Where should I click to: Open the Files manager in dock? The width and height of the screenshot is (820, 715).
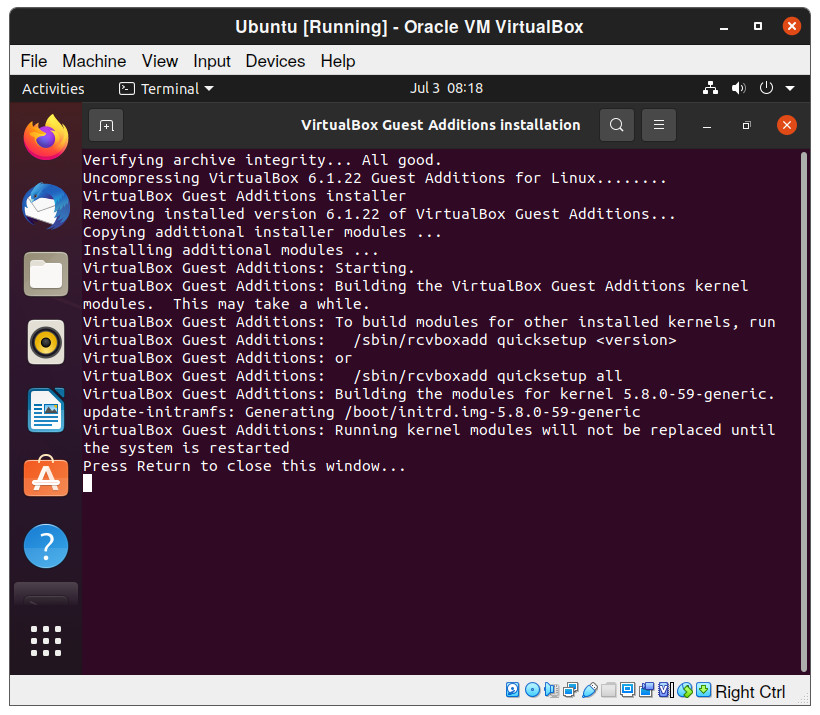[46, 274]
